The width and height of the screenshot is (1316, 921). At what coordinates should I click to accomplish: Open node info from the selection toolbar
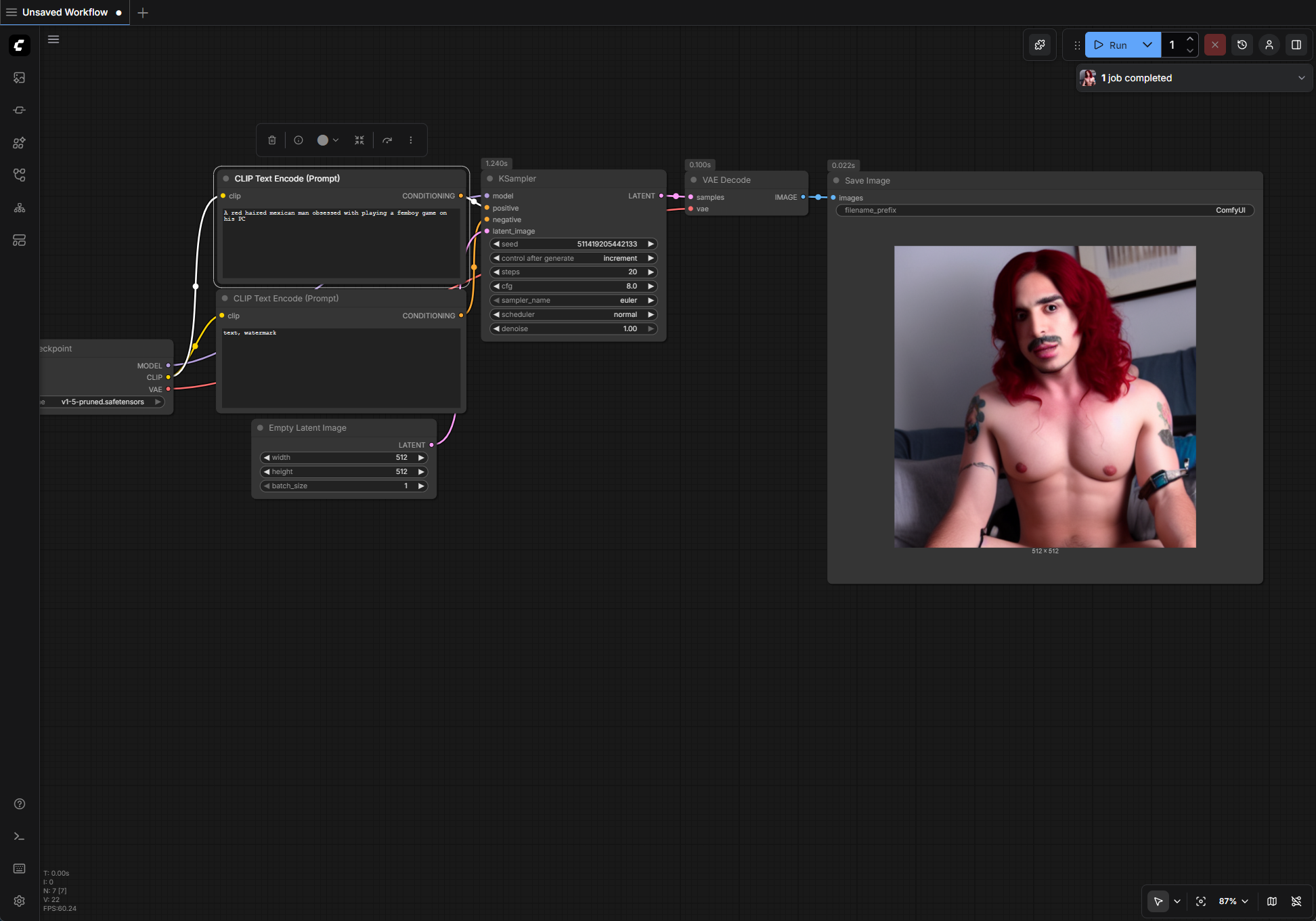(x=299, y=140)
